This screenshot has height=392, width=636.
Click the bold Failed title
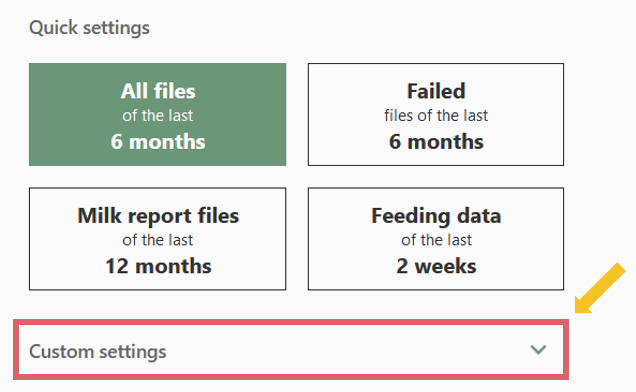436,91
